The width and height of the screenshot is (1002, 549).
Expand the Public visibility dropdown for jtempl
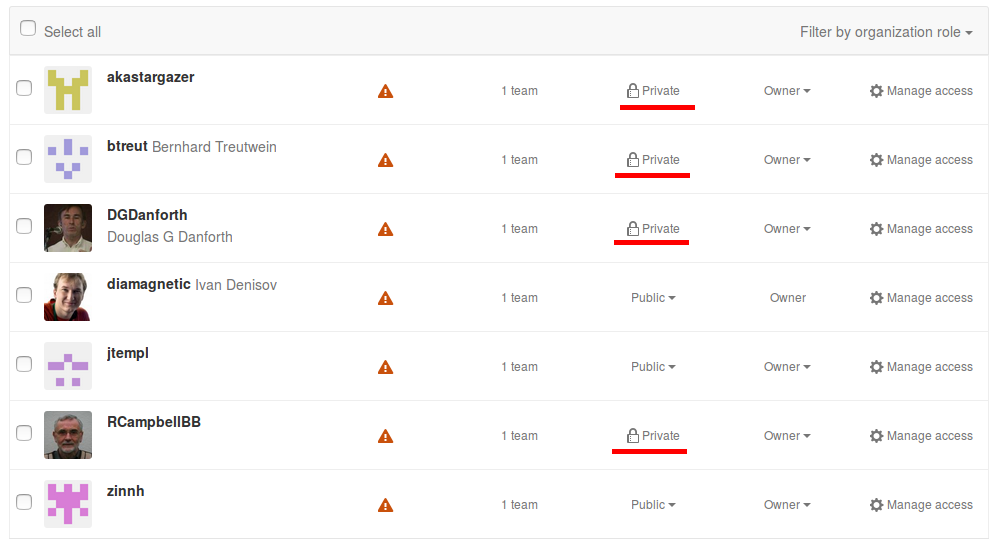click(653, 367)
